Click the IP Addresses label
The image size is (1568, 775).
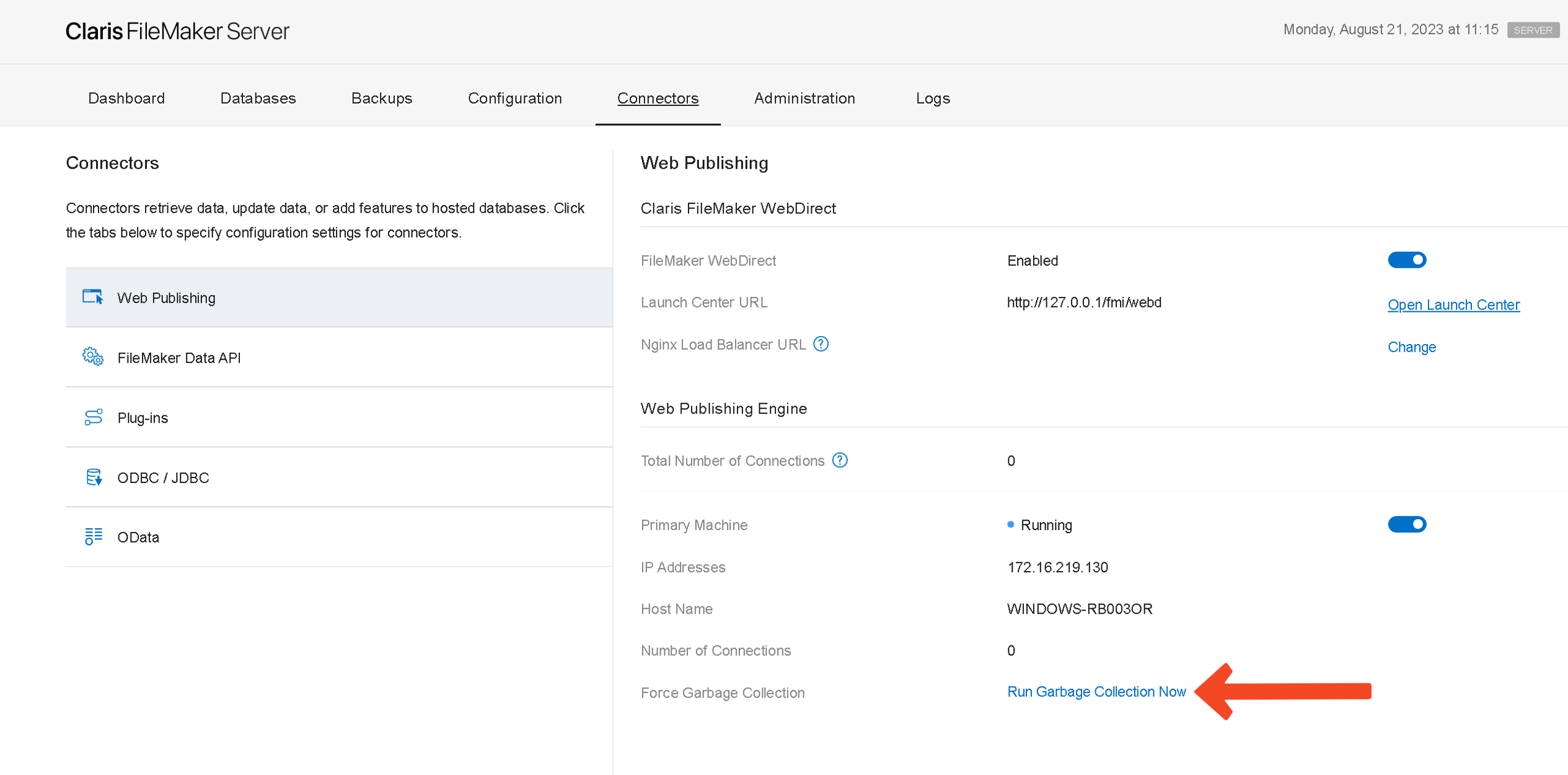point(682,567)
